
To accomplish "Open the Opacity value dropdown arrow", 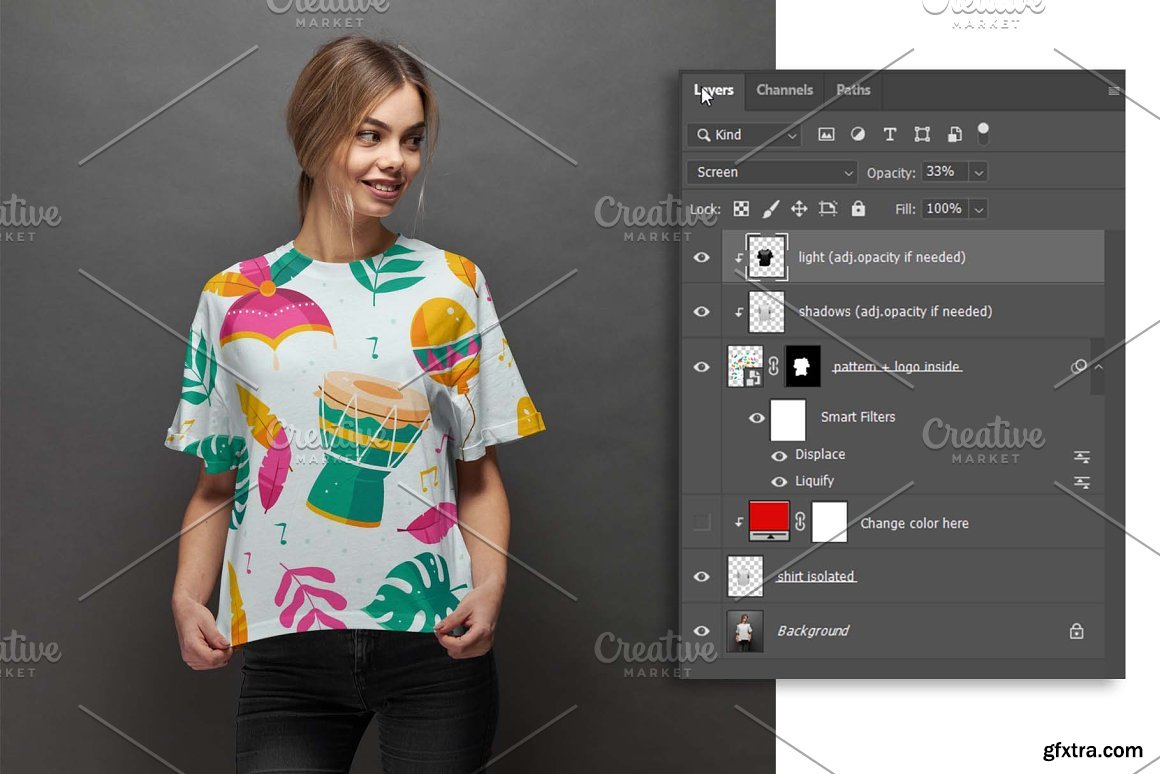I will [x=979, y=172].
